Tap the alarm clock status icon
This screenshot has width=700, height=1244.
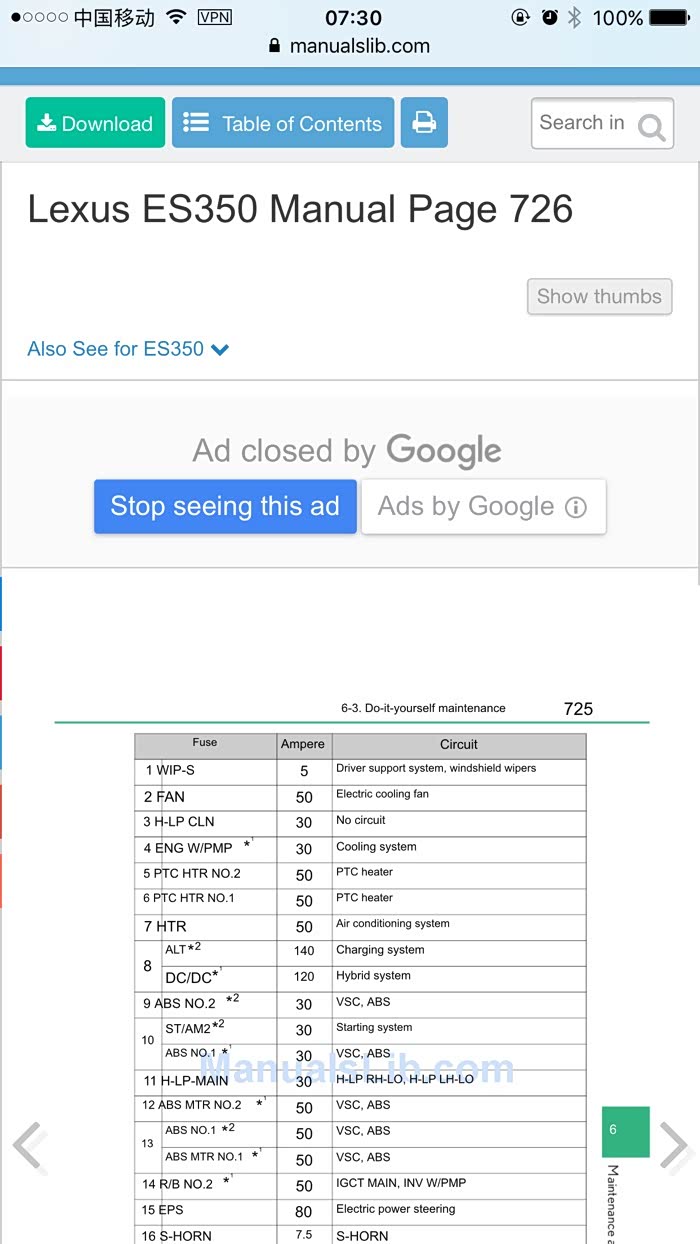[549, 18]
